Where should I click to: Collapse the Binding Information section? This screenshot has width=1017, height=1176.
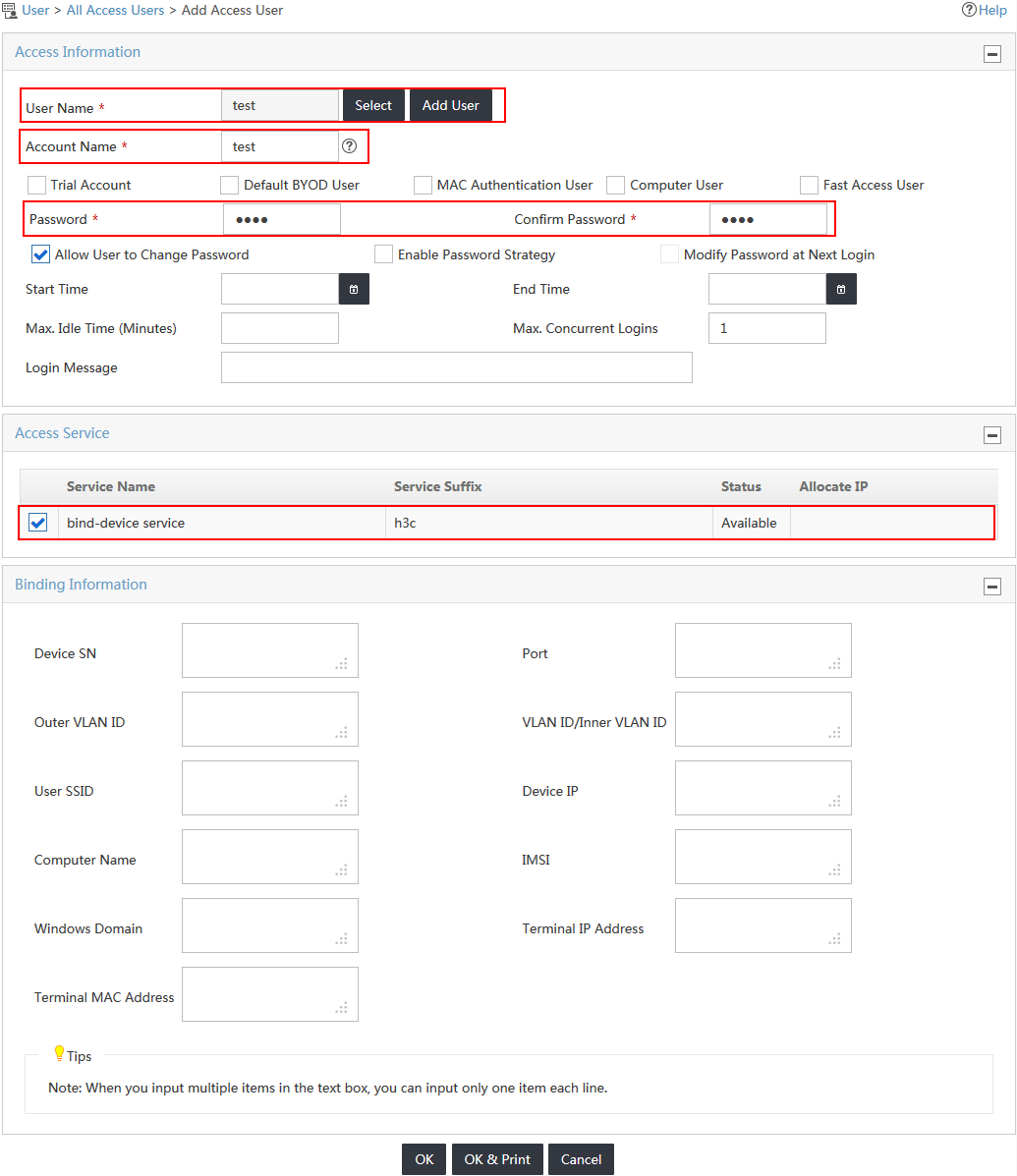pyautogui.click(x=992, y=587)
